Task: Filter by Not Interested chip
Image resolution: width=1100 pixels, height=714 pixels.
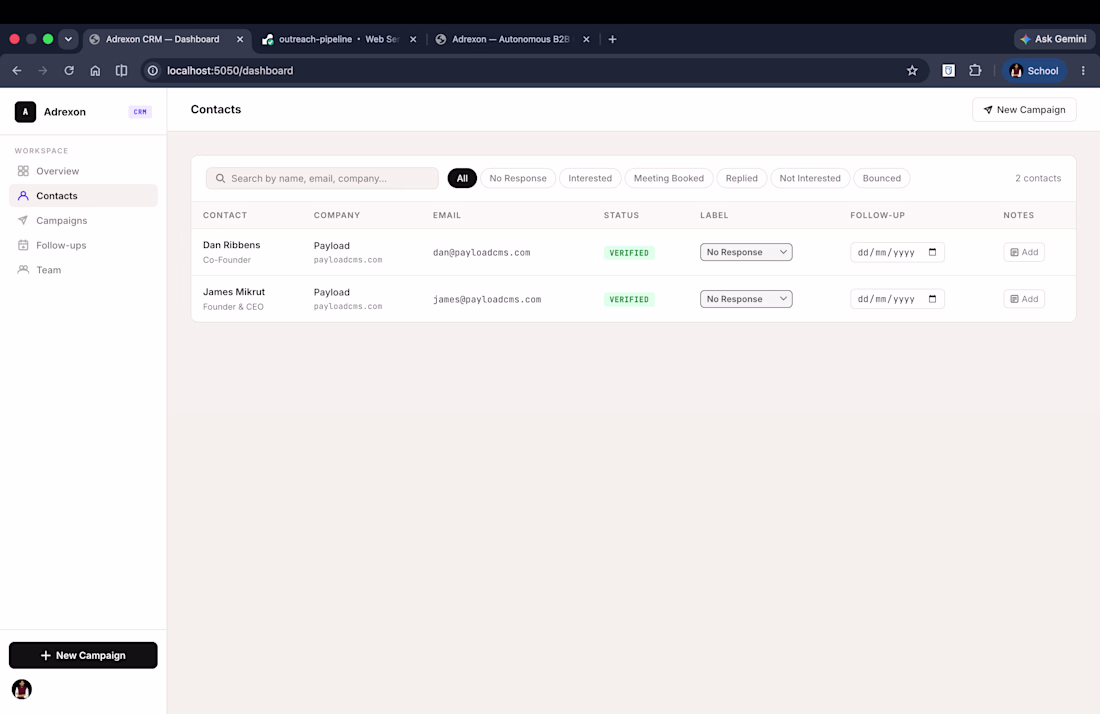Action: (810, 178)
